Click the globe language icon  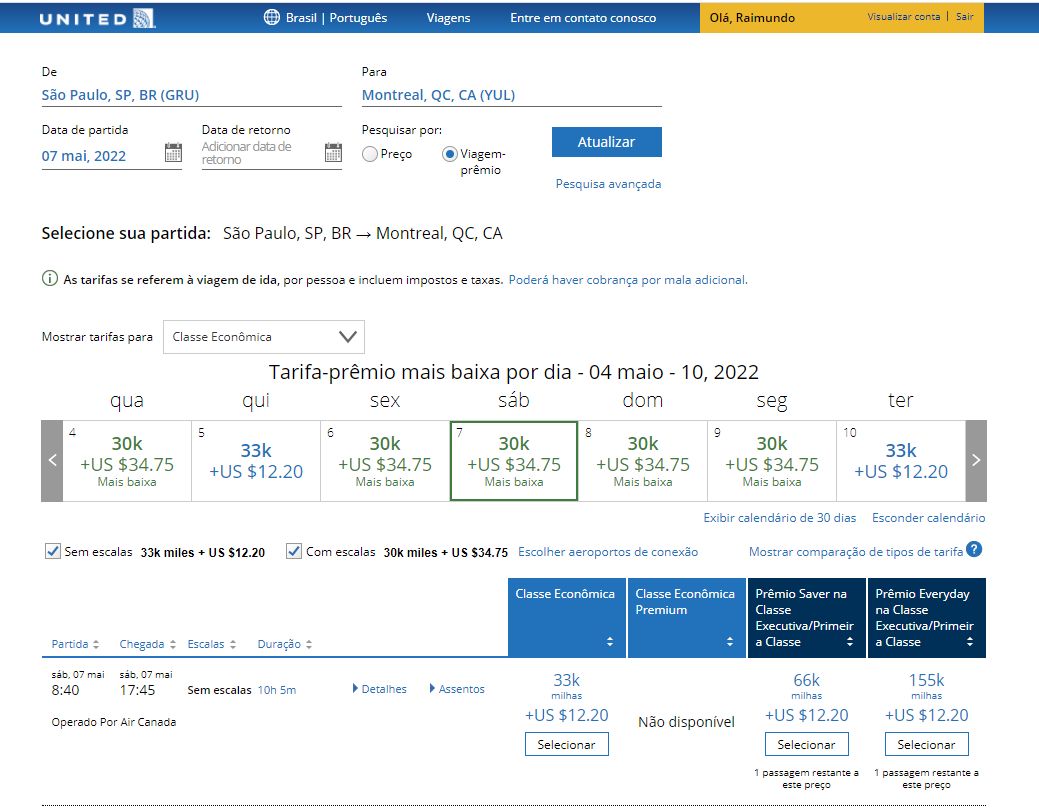(x=272, y=17)
